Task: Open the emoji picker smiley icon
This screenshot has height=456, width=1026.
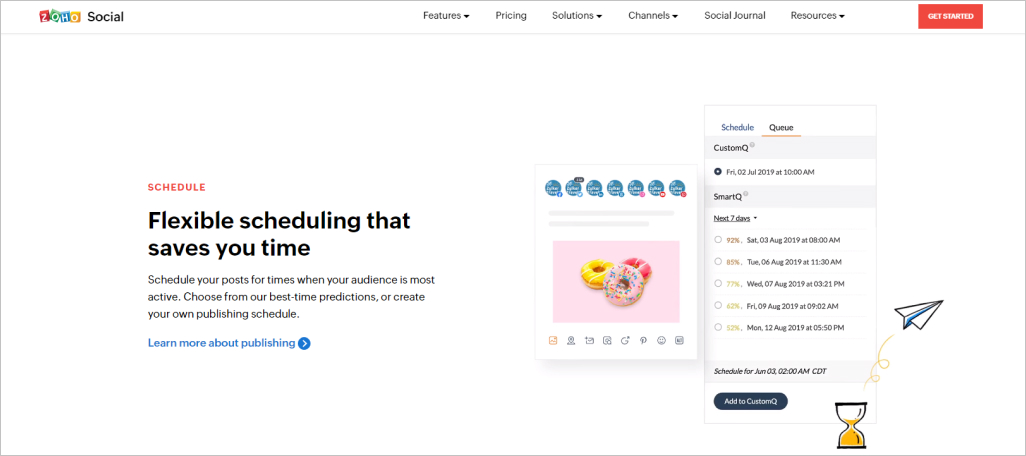Action: tap(662, 340)
